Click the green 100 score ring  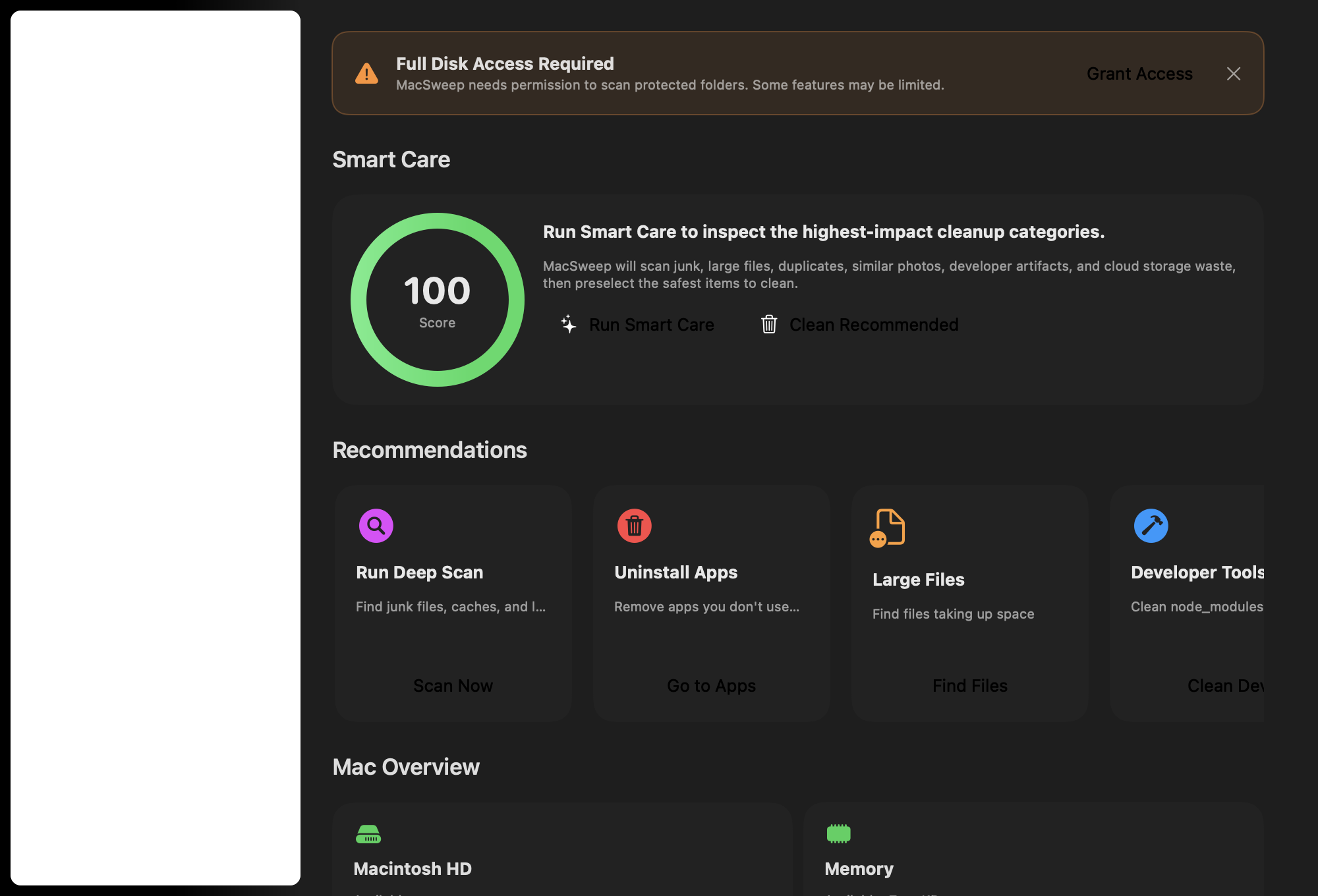438,300
